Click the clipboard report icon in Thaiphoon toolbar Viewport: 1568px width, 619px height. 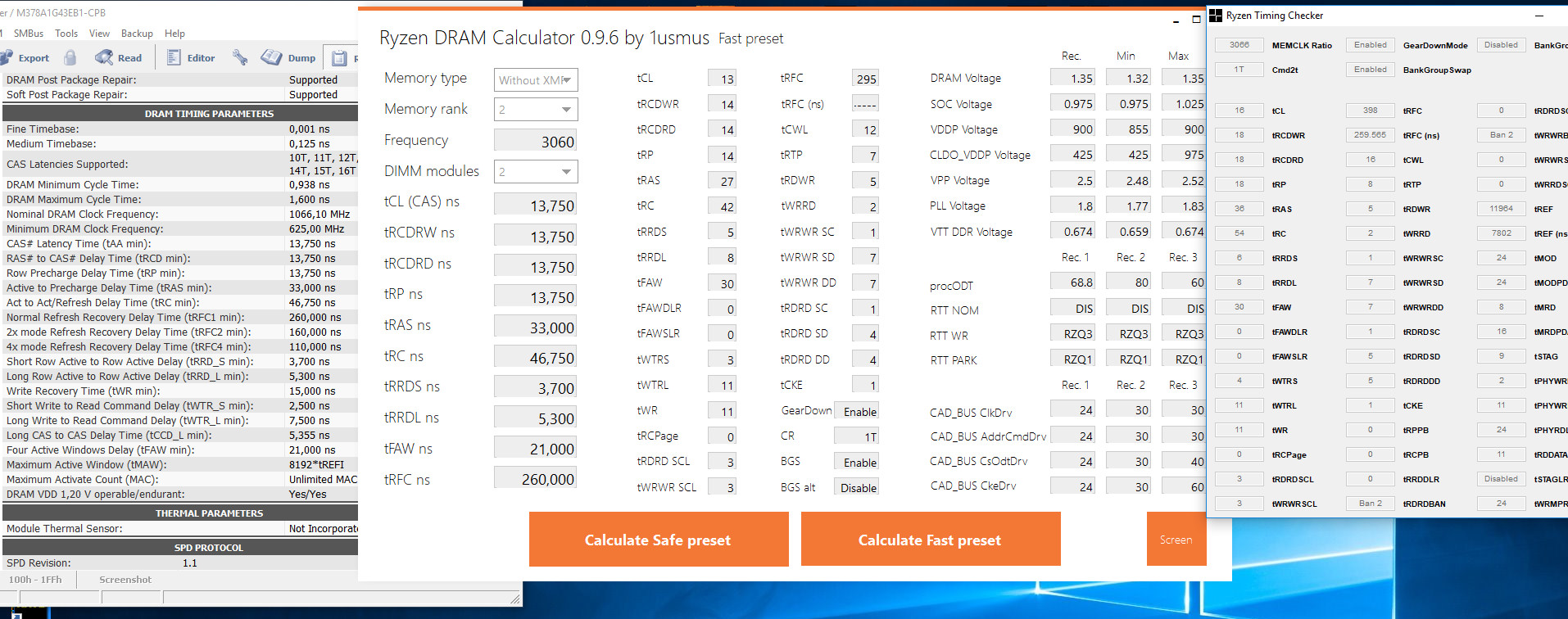pyautogui.click(x=339, y=57)
